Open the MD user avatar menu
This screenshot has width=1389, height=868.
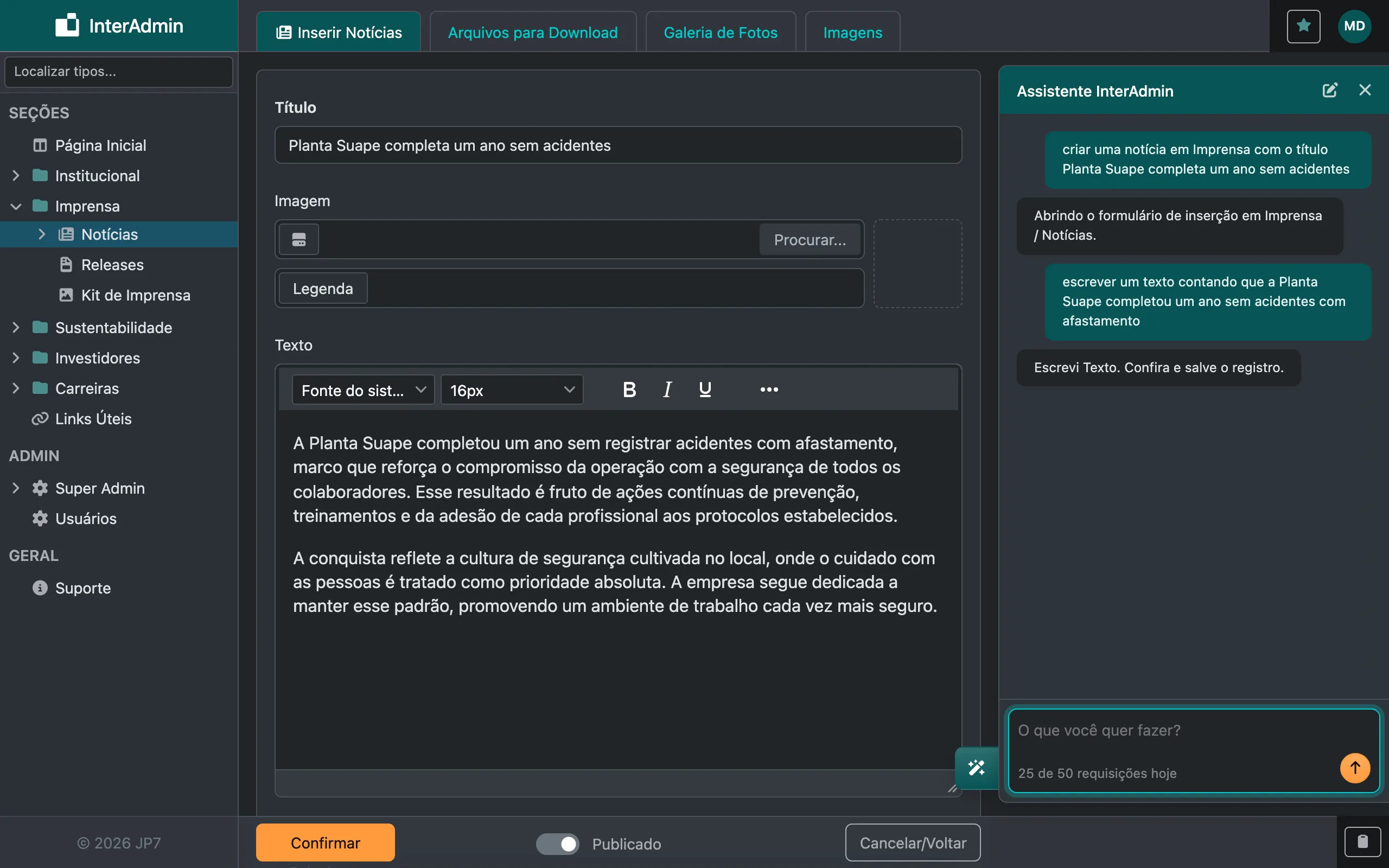1355,26
